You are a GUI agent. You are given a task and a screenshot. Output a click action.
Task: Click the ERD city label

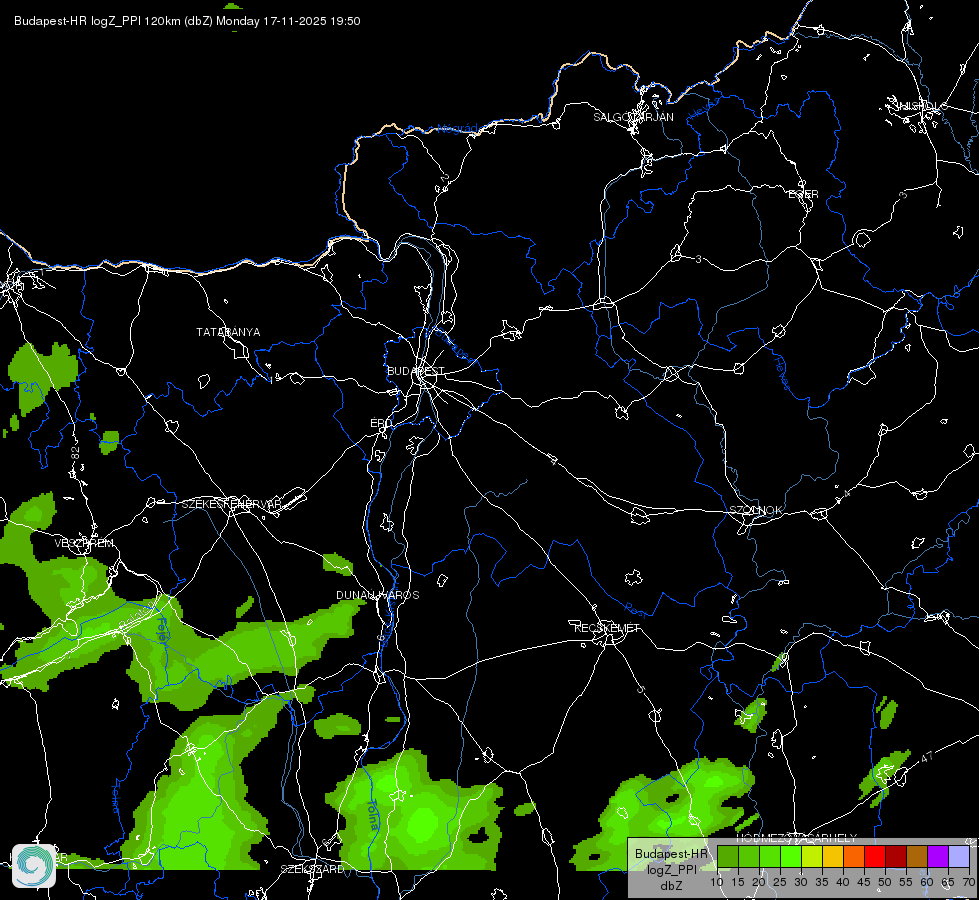click(381, 423)
